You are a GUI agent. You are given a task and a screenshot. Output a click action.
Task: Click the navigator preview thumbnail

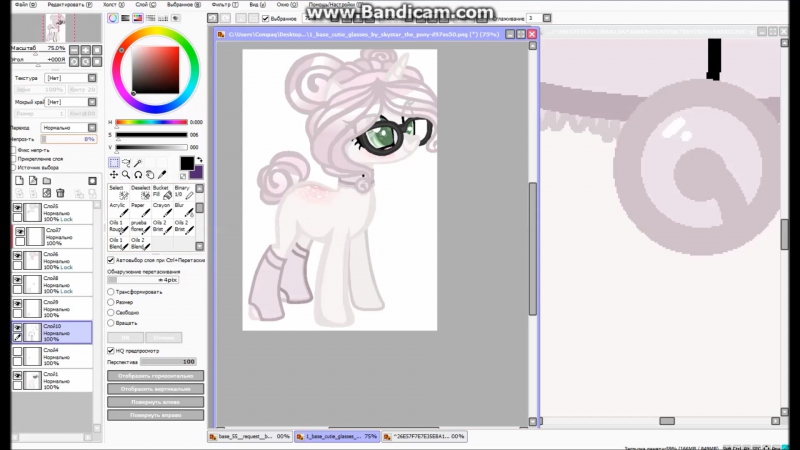(x=56, y=28)
